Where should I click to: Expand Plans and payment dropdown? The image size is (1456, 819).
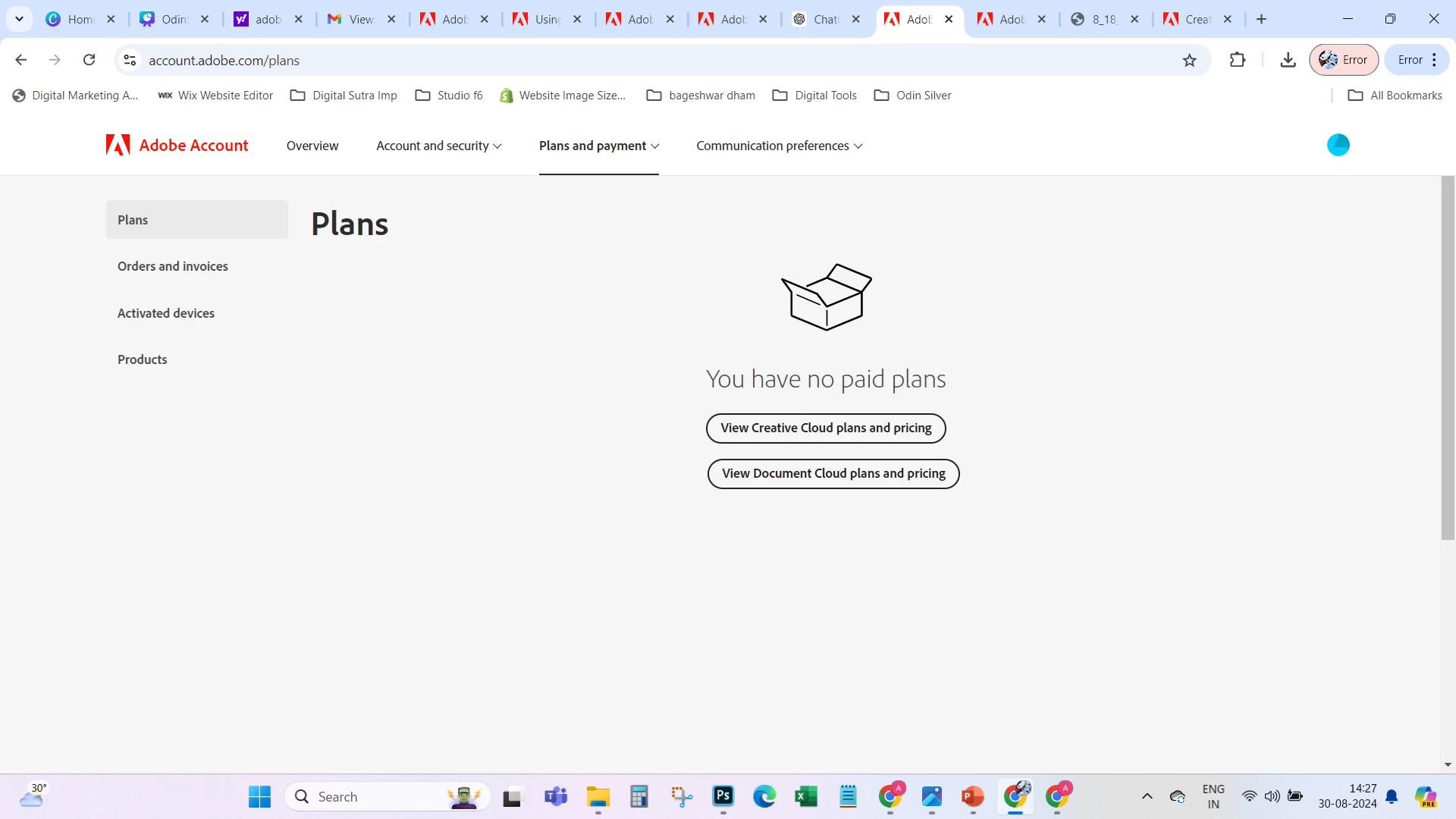click(598, 146)
